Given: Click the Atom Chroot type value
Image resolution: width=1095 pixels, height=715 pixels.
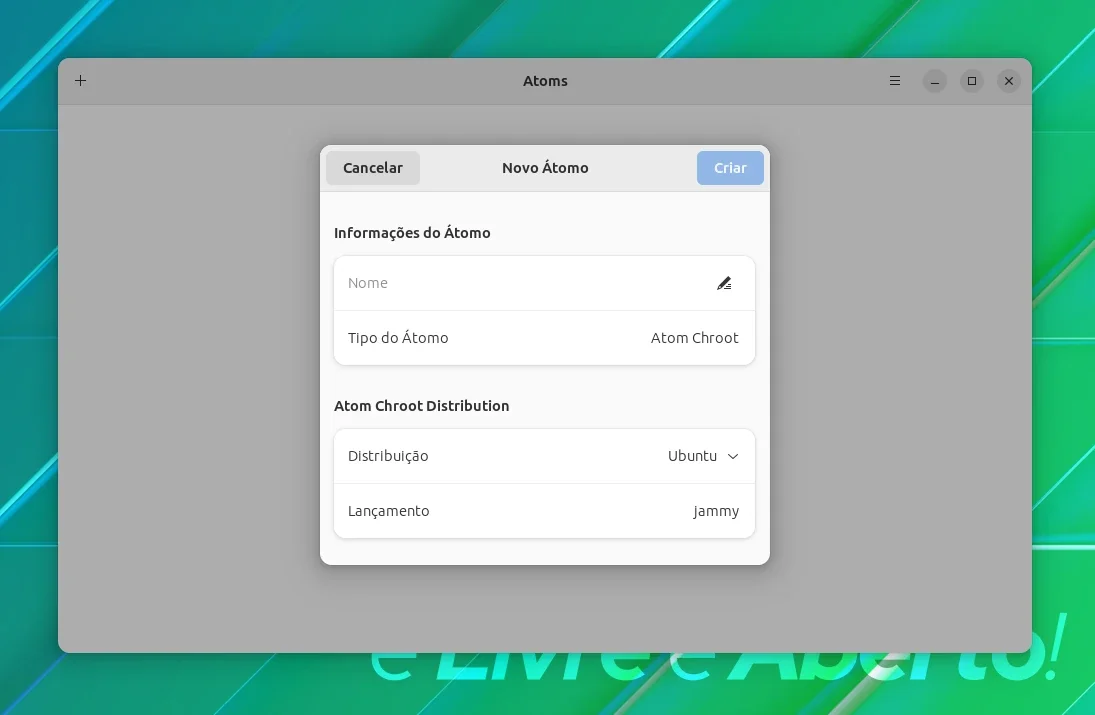Looking at the screenshot, I should (694, 338).
